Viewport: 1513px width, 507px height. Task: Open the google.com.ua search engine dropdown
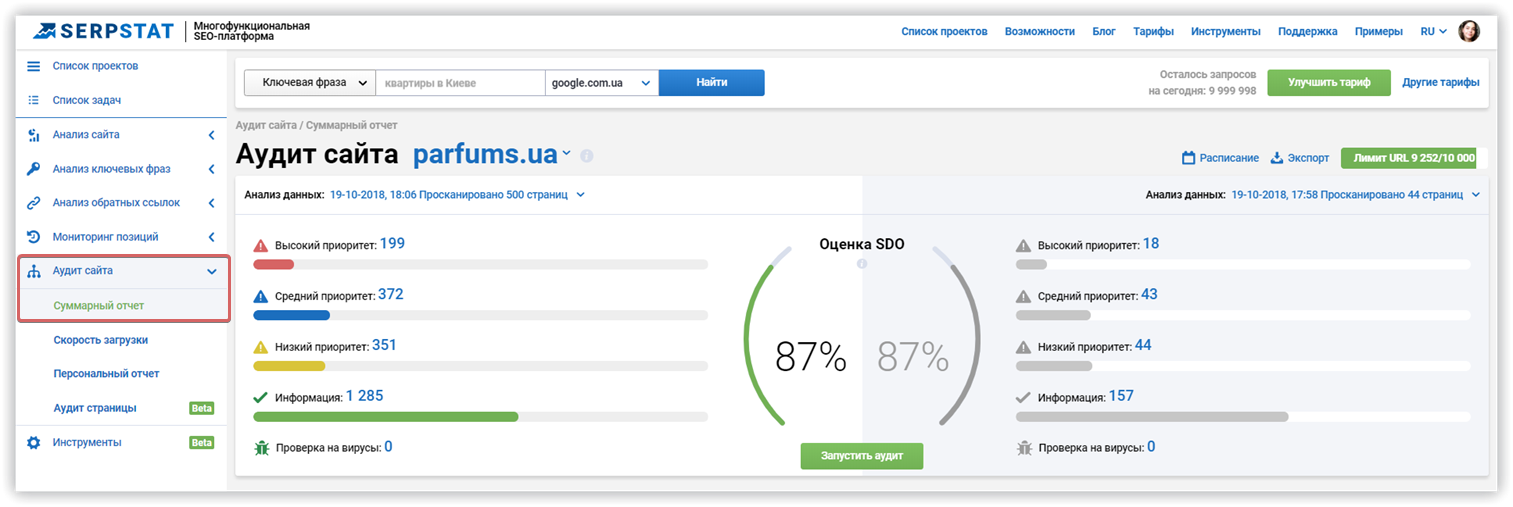[x=602, y=83]
